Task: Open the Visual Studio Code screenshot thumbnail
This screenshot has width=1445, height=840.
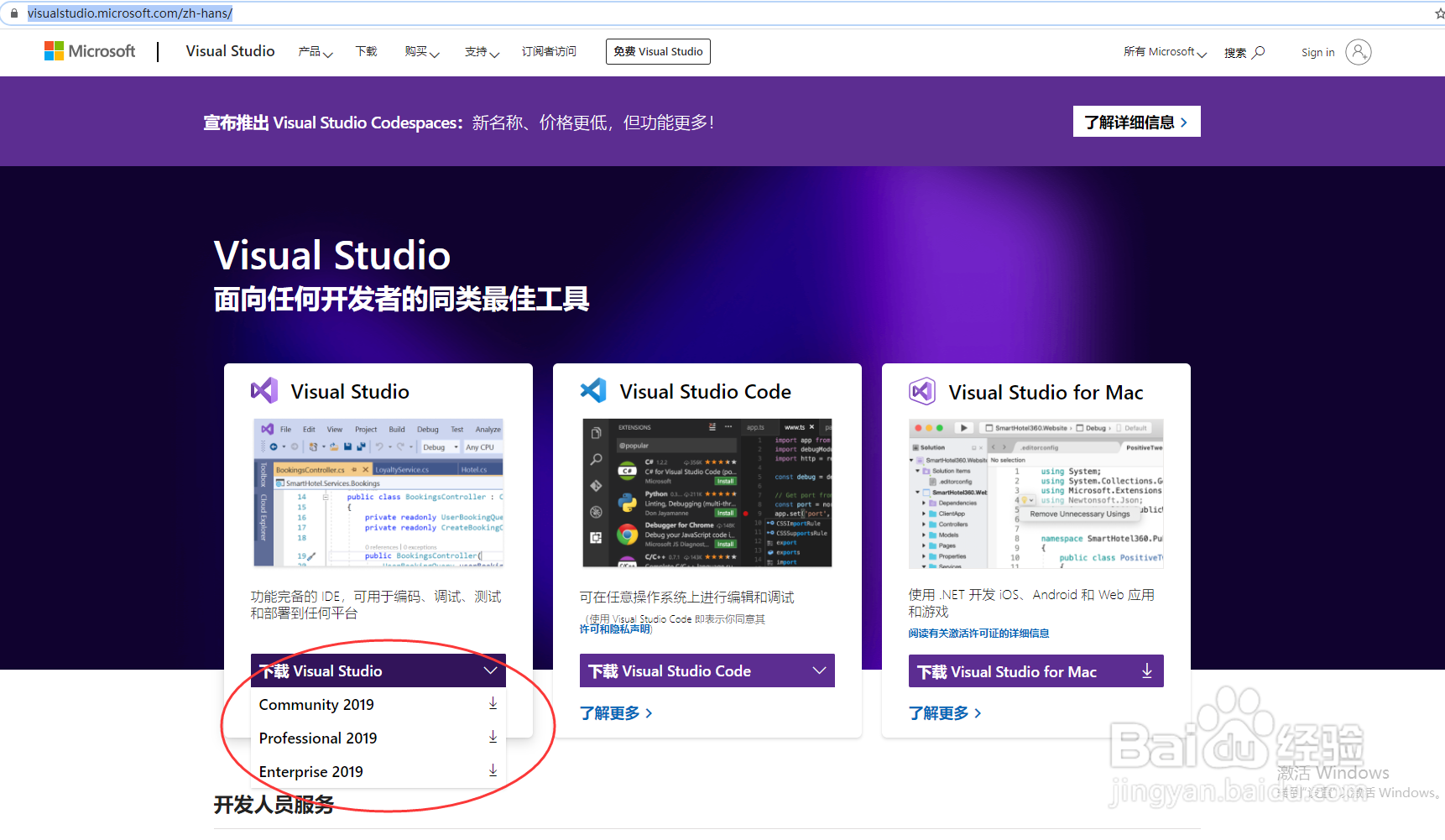Action: (707, 493)
